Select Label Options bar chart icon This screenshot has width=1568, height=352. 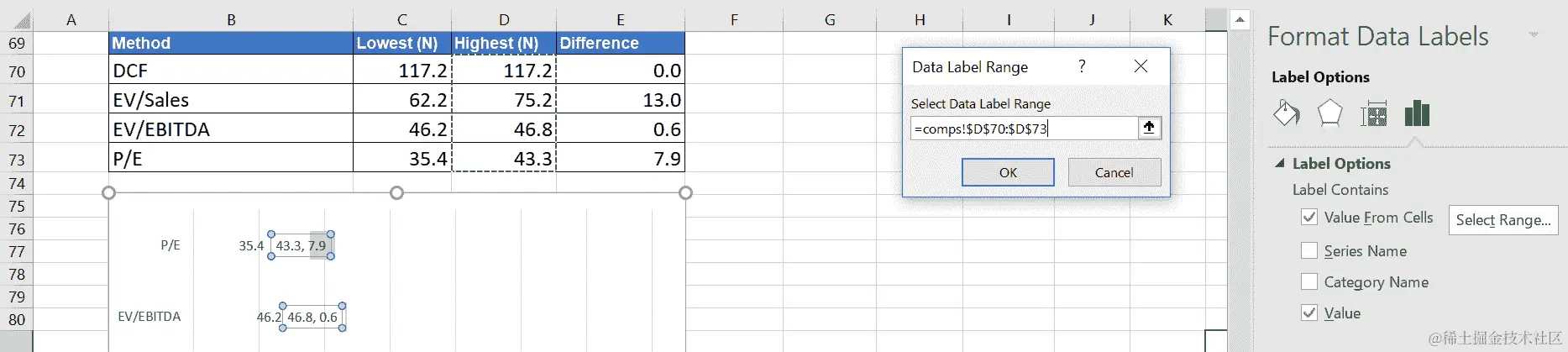tap(1417, 113)
